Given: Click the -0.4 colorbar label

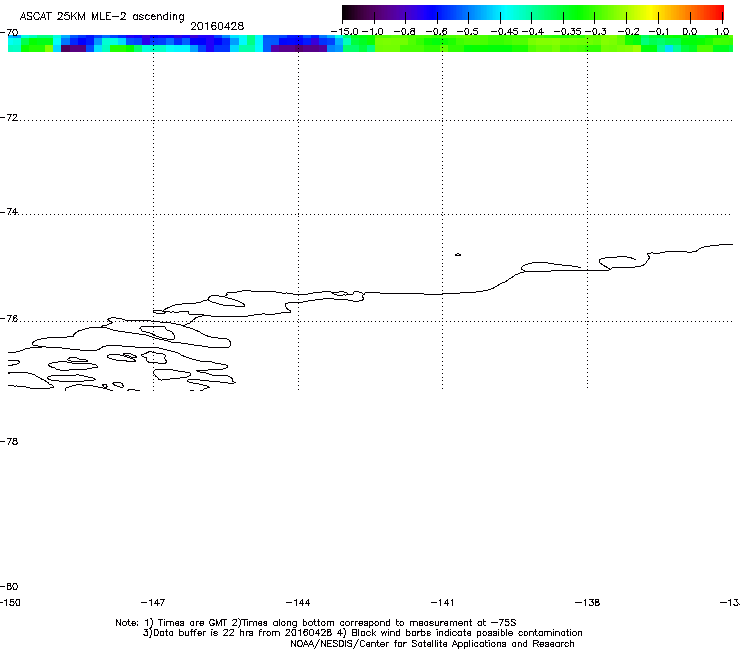Looking at the screenshot, I should (x=532, y=32).
